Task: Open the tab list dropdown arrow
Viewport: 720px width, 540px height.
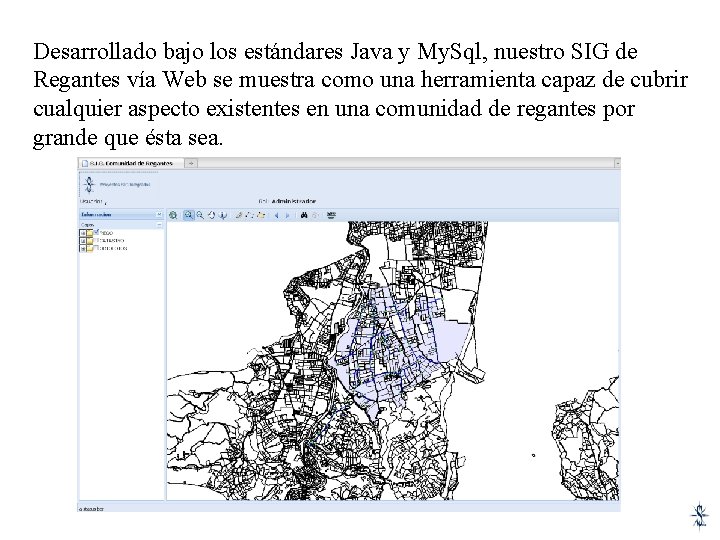Action: [x=617, y=163]
